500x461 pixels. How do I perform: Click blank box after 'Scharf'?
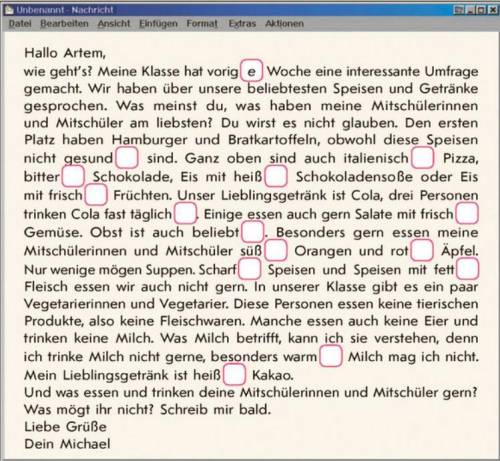point(250,269)
